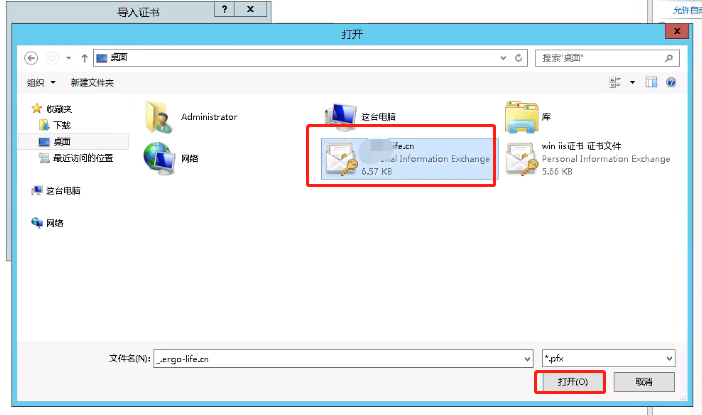Select the win iis certificate file

click(588, 159)
